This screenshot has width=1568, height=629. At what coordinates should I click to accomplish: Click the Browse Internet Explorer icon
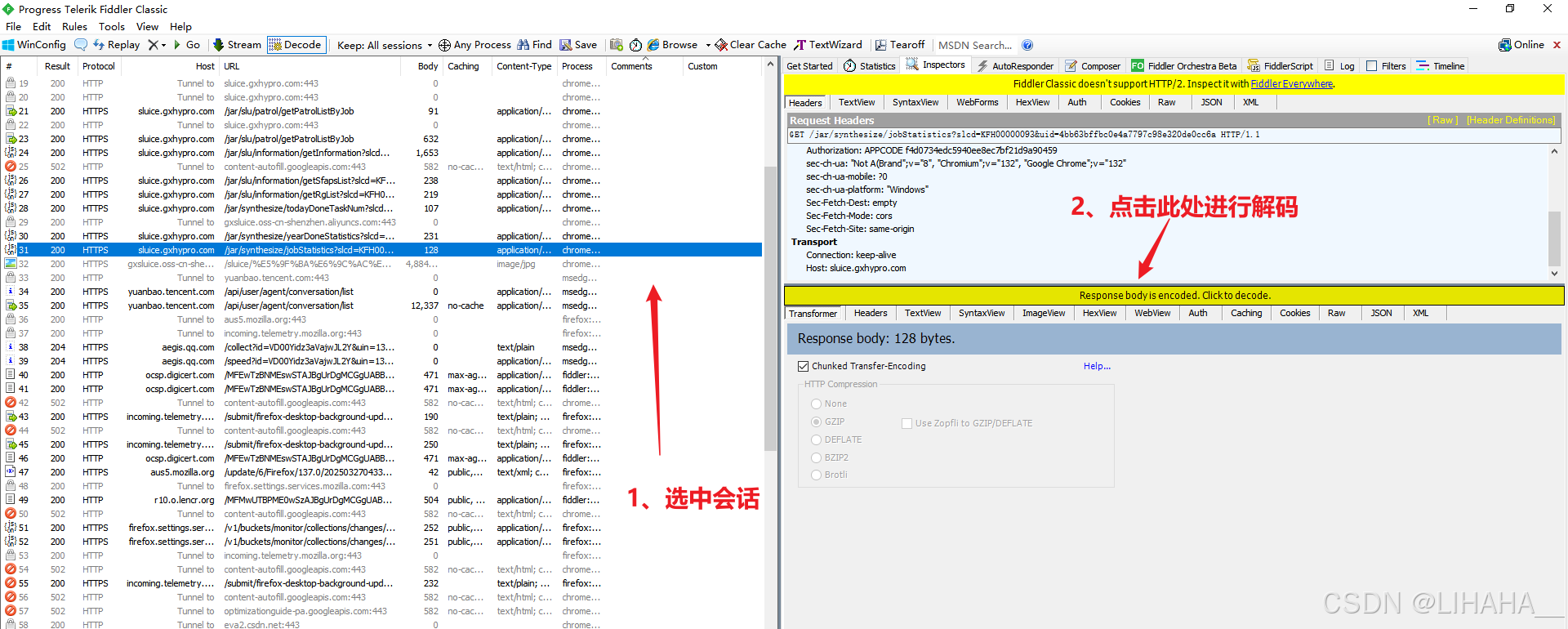coord(653,45)
